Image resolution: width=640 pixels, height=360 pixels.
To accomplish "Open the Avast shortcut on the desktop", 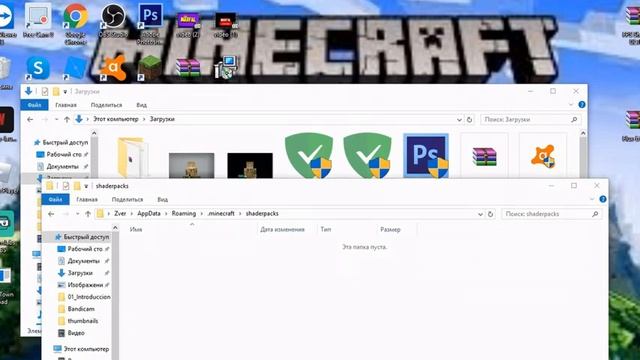I will tap(113, 68).
